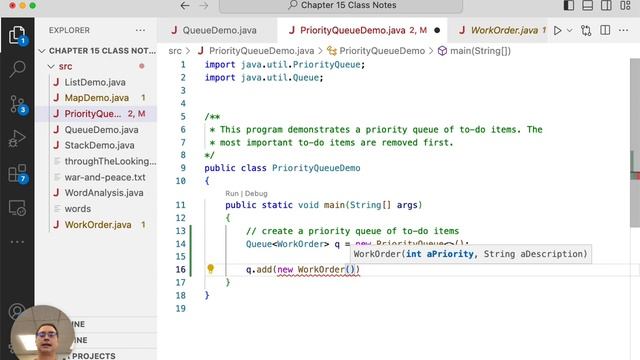
Task: Open MapDemo.java in the explorer
Action: pyautogui.click(x=97, y=98)
